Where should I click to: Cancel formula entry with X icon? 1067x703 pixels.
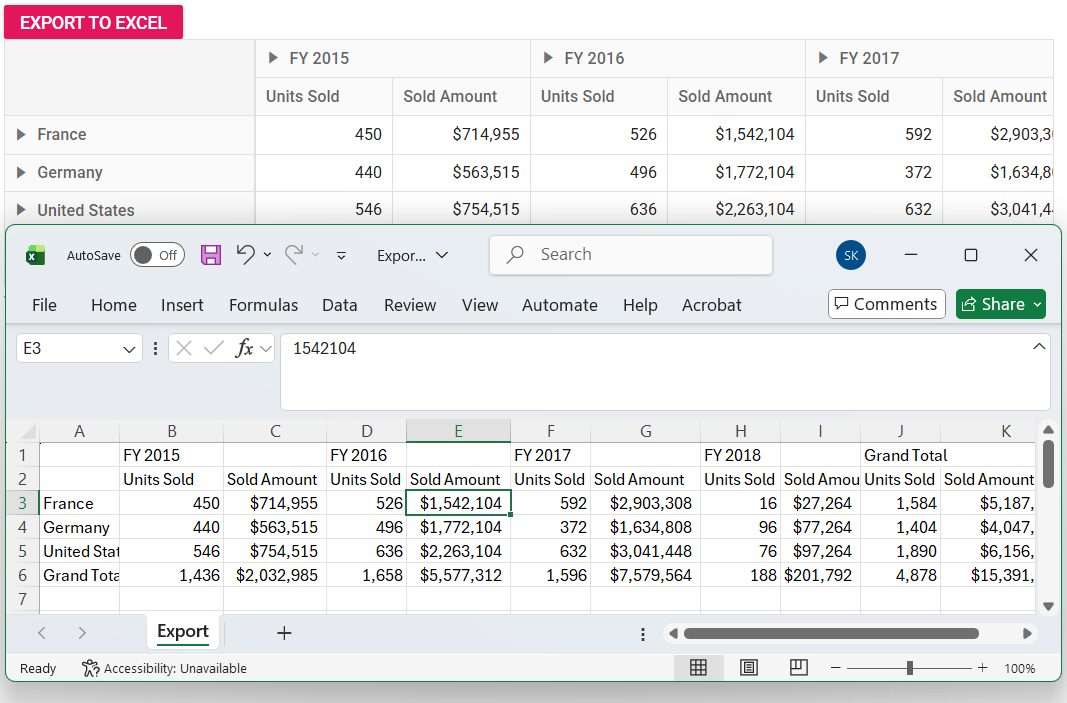click(x=184, y=348)
